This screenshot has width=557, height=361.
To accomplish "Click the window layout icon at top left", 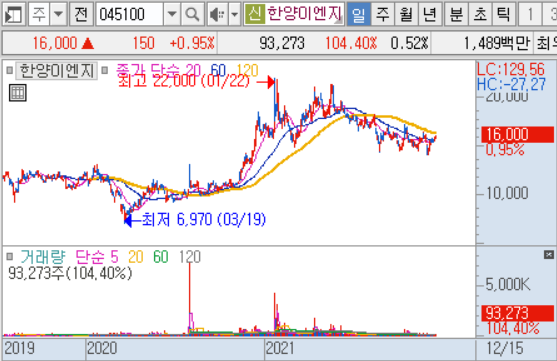I will pyautogui.click(x=13, y=14).
